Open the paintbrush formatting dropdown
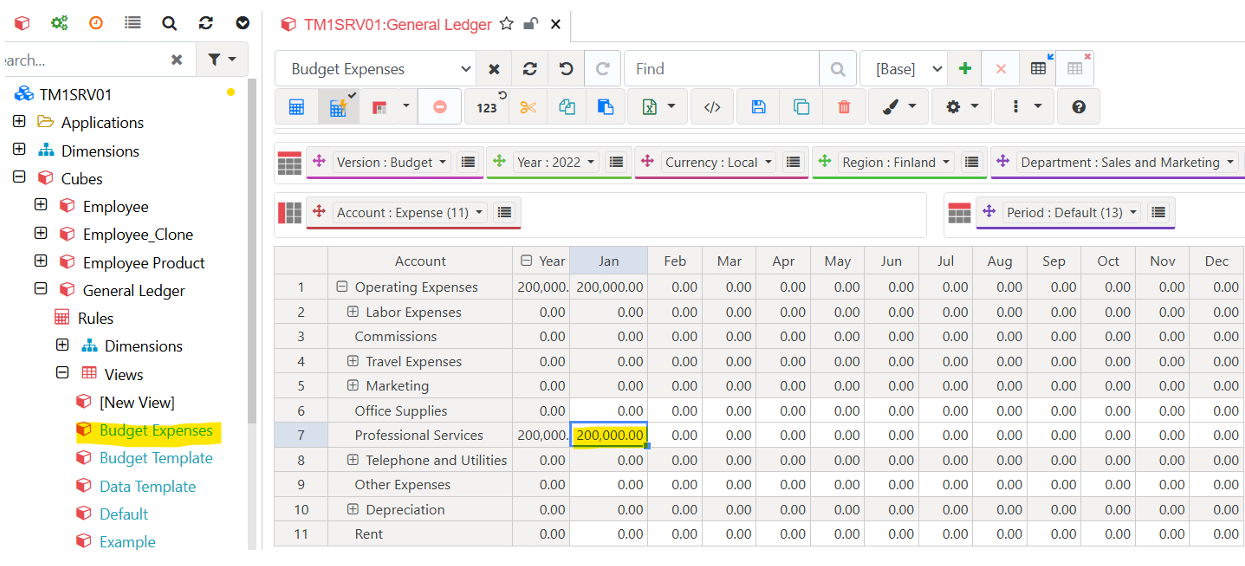The height and width of the screenshot is (566, 1245). [x=898, y=107]
